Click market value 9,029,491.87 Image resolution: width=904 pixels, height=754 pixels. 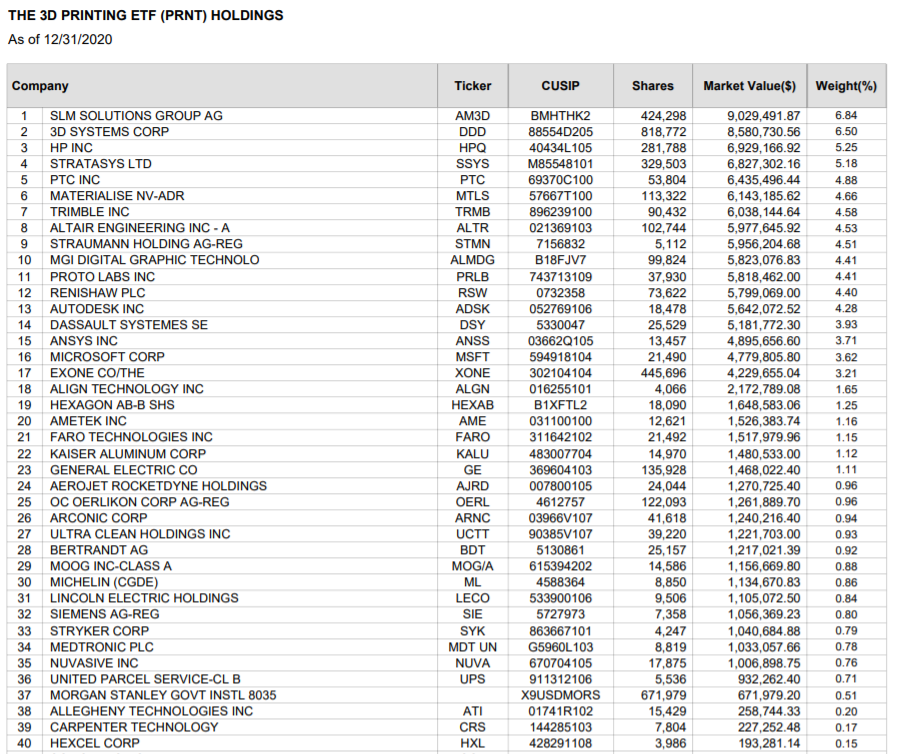pos(763,116)
